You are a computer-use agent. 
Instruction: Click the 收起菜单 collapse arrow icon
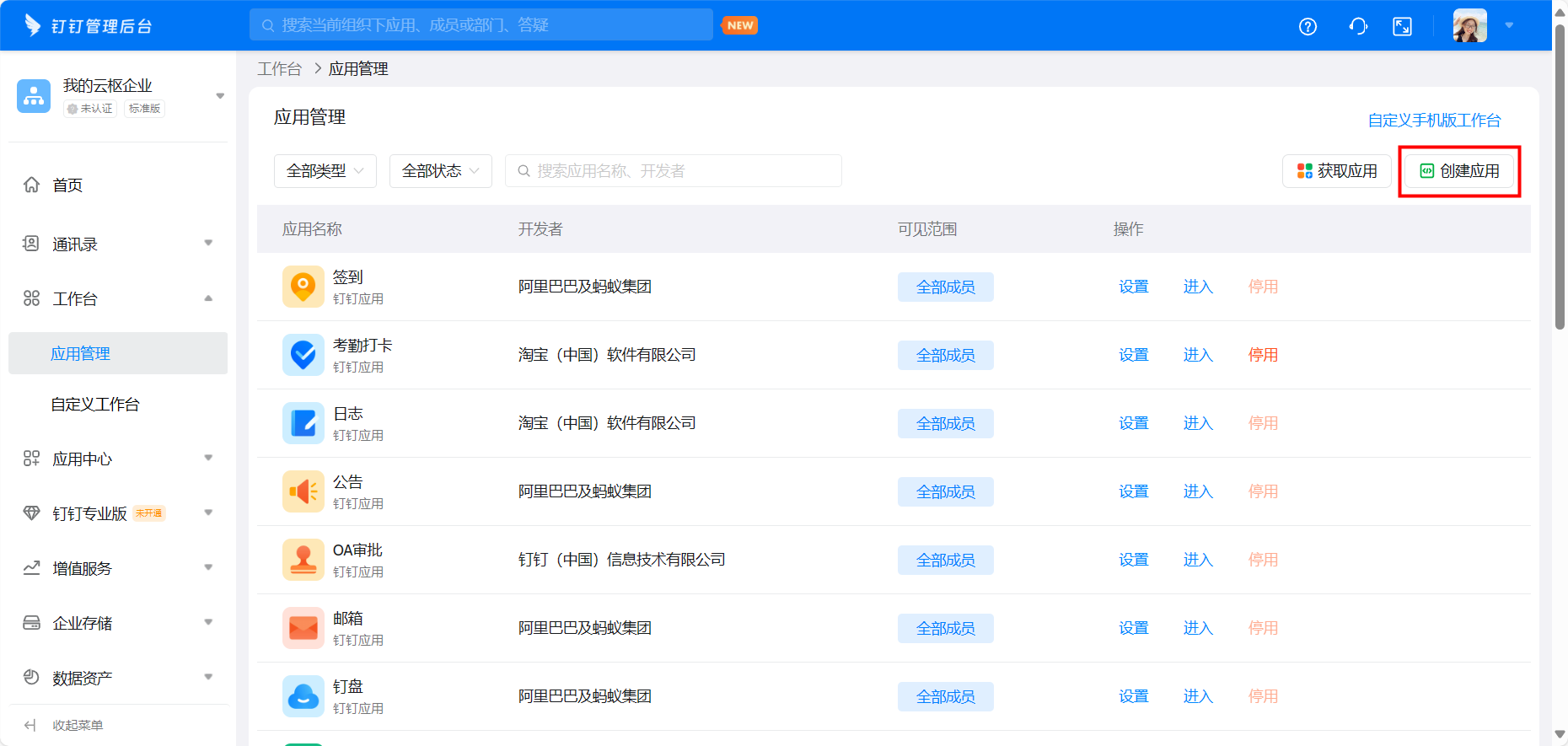point(30,725)
